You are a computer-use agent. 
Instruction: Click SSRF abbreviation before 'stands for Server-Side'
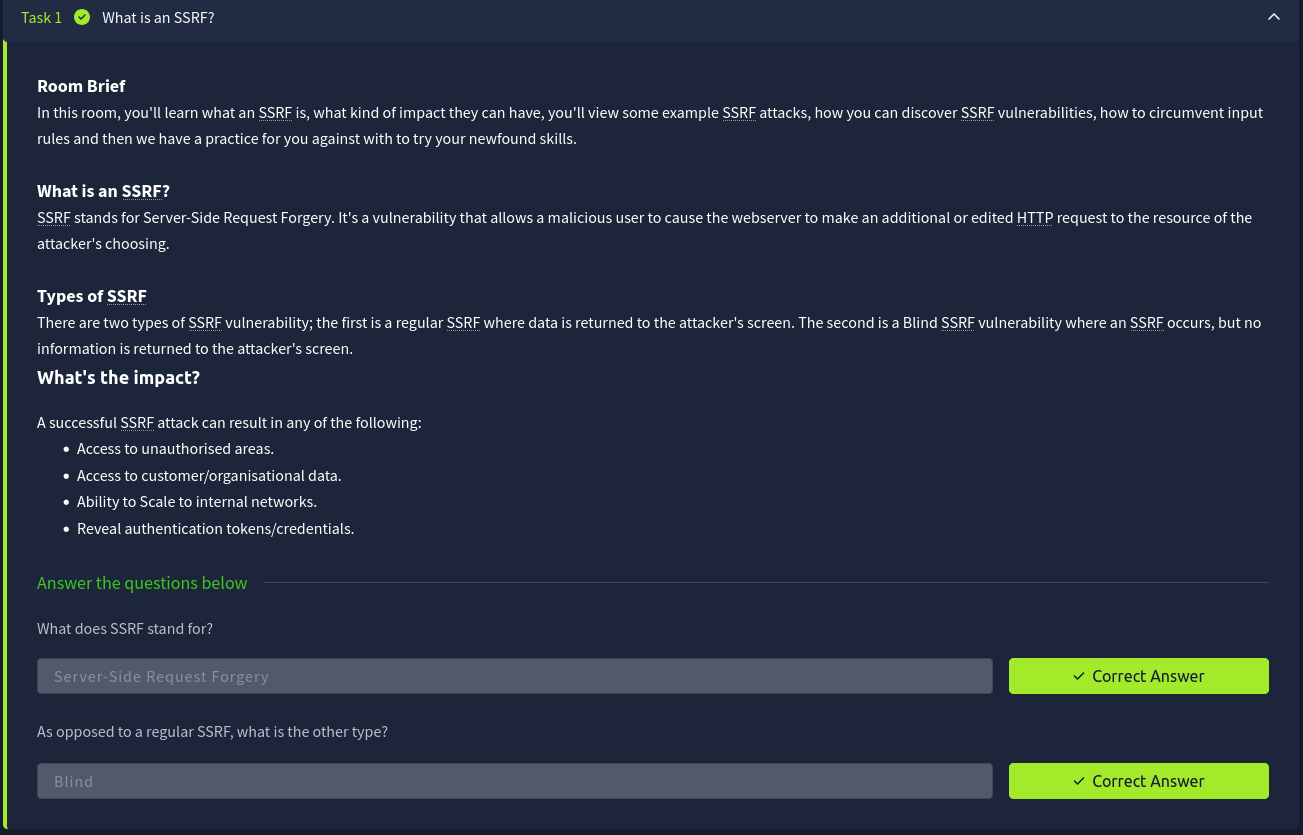click(x=53, y=218)
